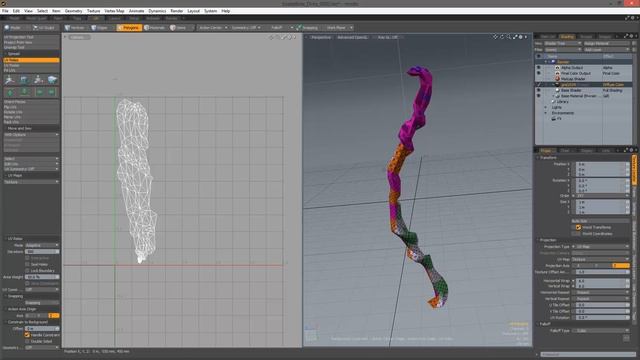
Task: Click Project from View button
Action: [31, 42]
